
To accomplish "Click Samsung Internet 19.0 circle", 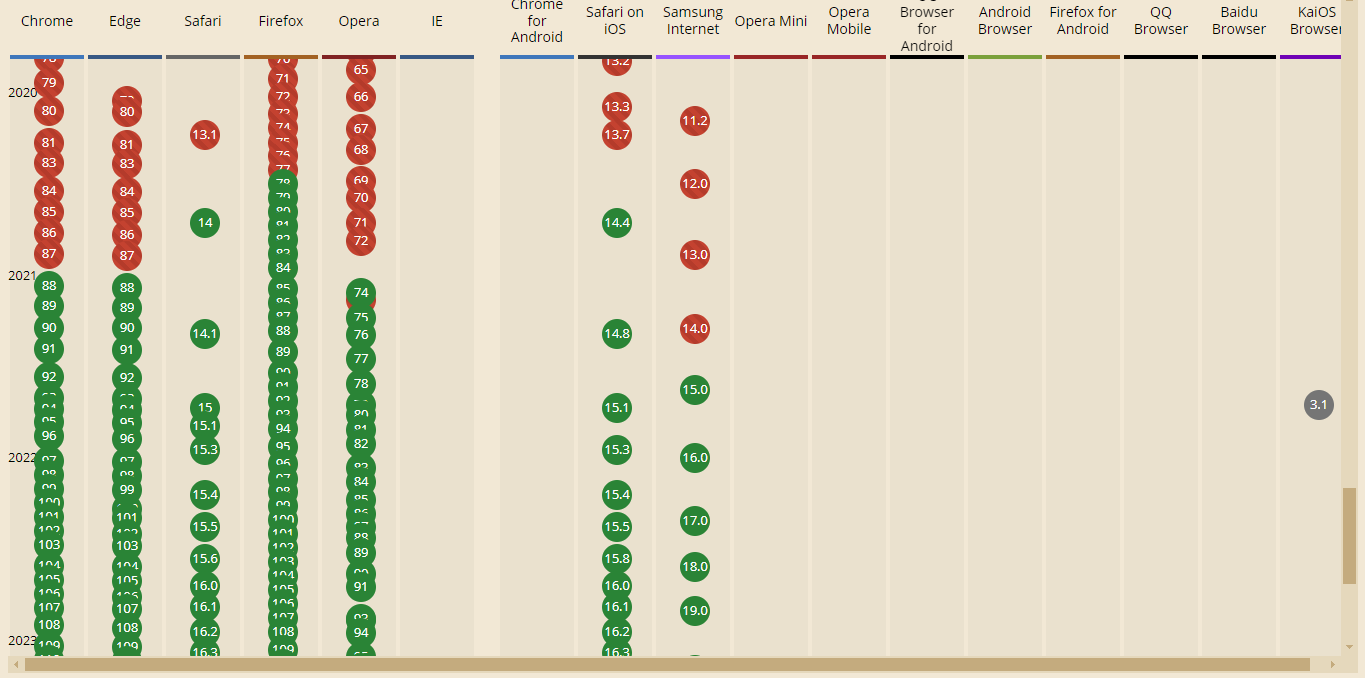I will coord(695,610).
